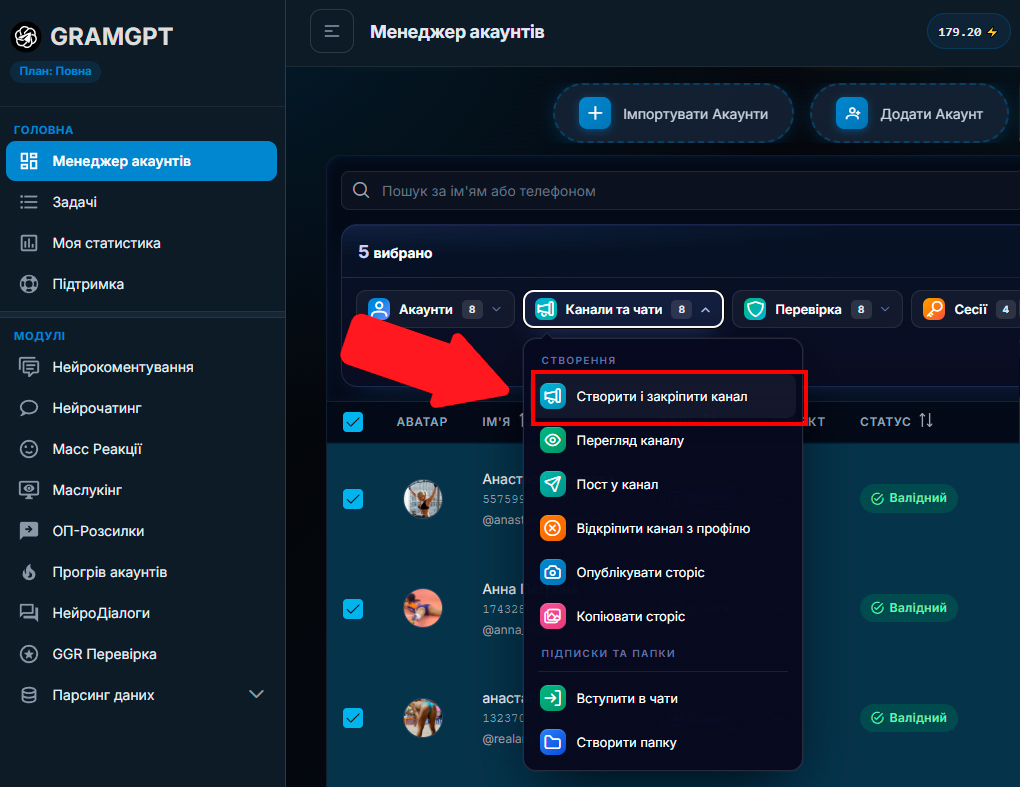Open the Перевірка dropdown
1020x787 pixels.
coord(817,309)
